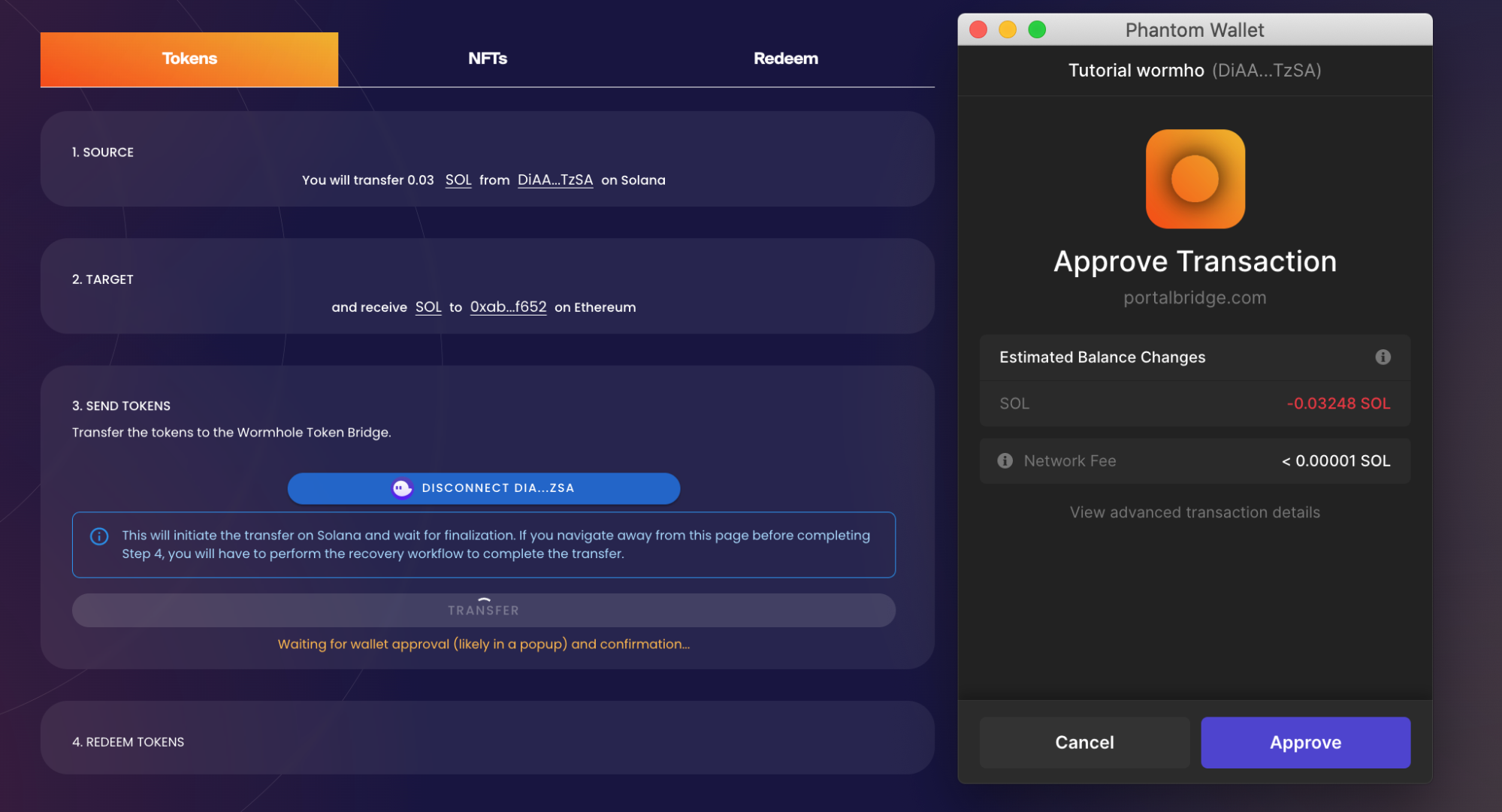Click the Disconnect DIA...ZSA button
Image resolution: width=1502 pixels, height=812 pixels.
483,488
